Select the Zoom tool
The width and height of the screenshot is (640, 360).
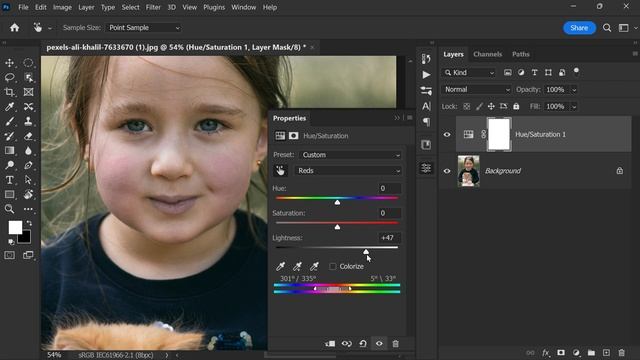pos(9,209)
